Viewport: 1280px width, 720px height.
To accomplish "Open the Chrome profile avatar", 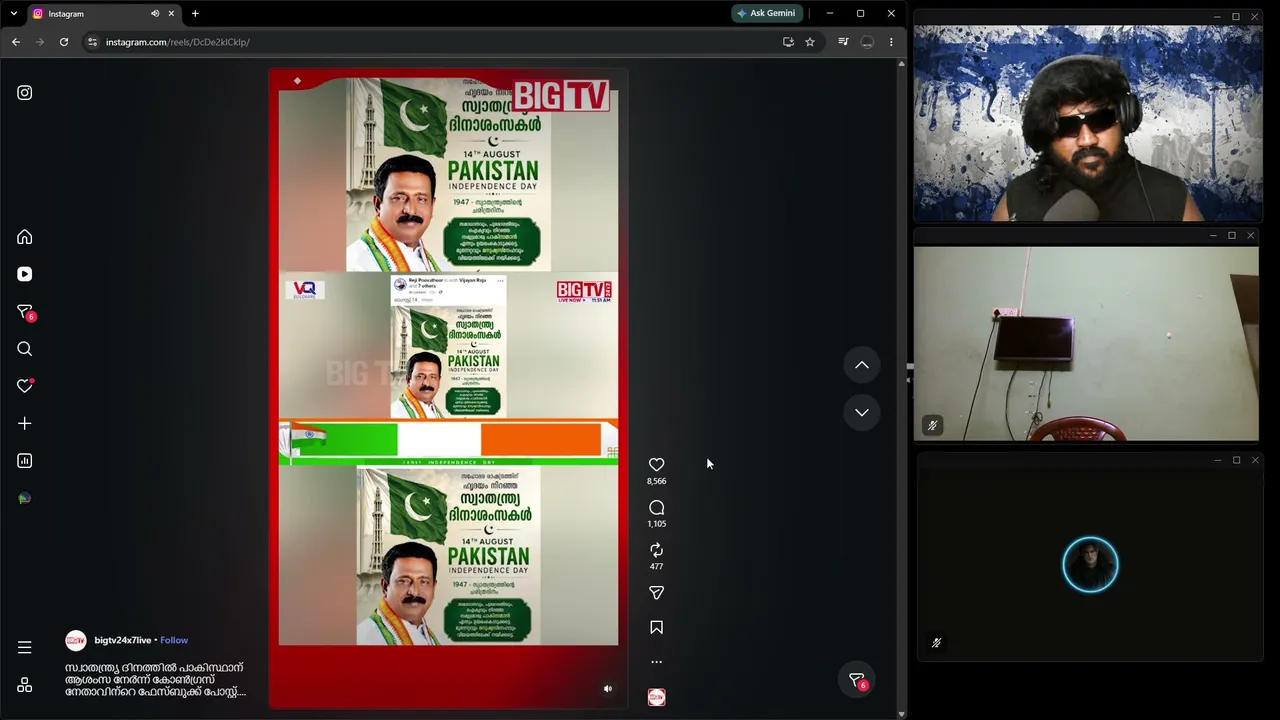I will (x=867, y=42).
